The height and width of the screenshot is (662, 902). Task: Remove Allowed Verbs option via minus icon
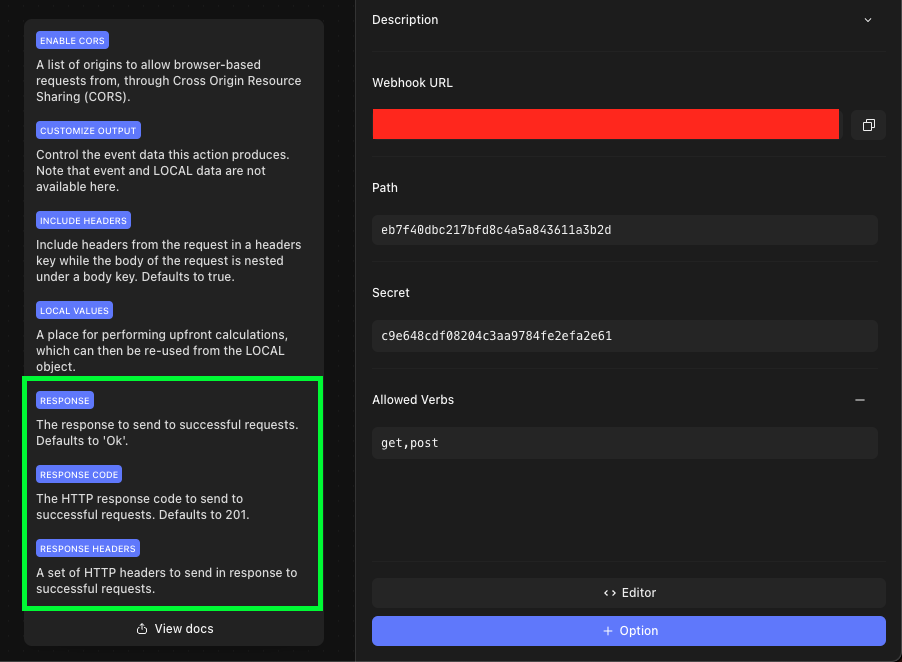point(859,400)
